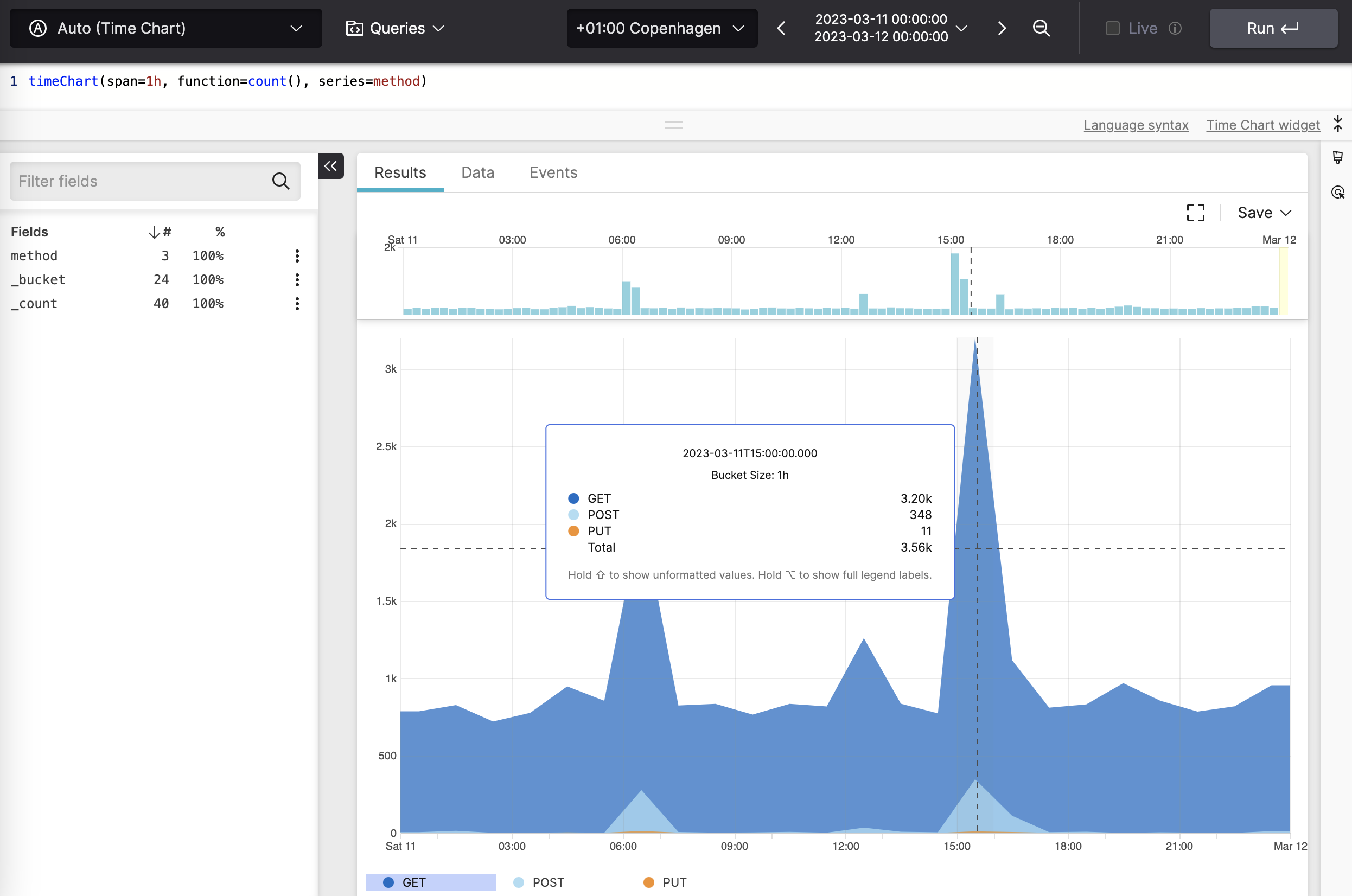Collapse the fields panel with double-chevron
1352x896 pixels.
pyautogui.click(x=330, y=167)
